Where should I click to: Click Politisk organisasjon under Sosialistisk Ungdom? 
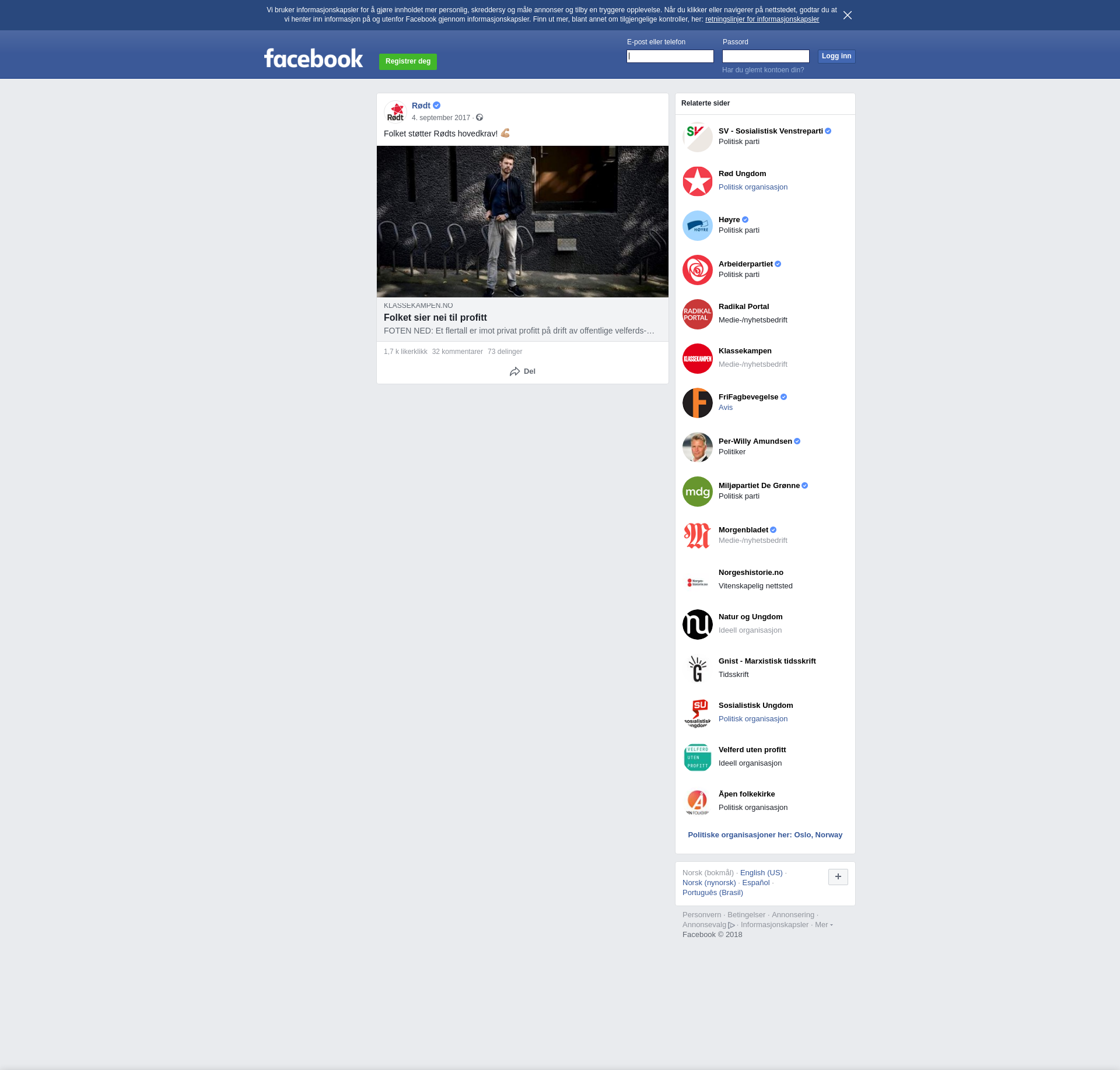[x=753, y=719]
